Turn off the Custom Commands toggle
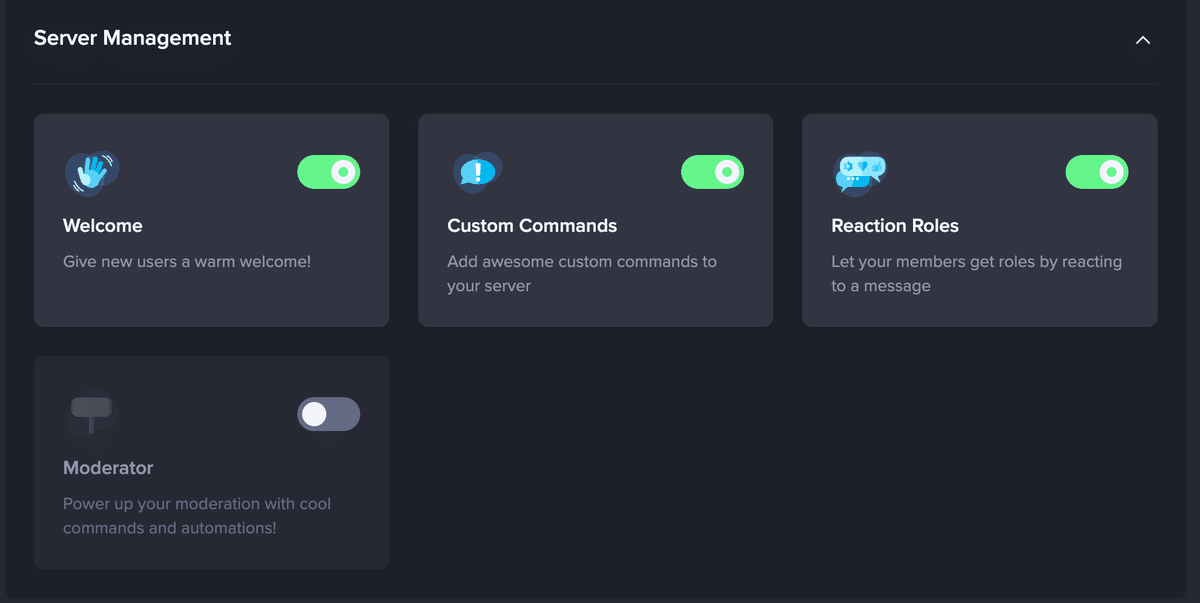The height and width of the screenshot is (603, 1200). [712, 172]
